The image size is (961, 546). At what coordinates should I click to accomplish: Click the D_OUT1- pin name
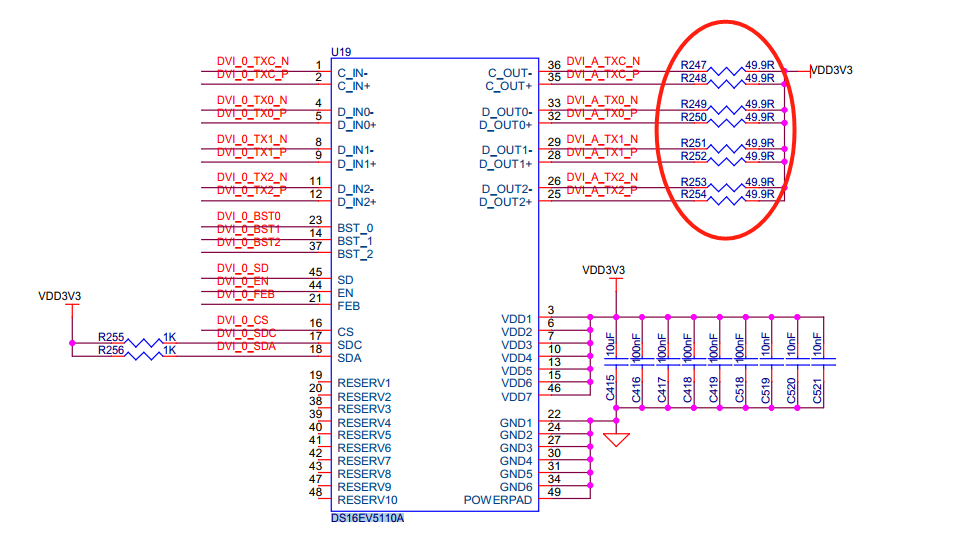tap(507, 150)
